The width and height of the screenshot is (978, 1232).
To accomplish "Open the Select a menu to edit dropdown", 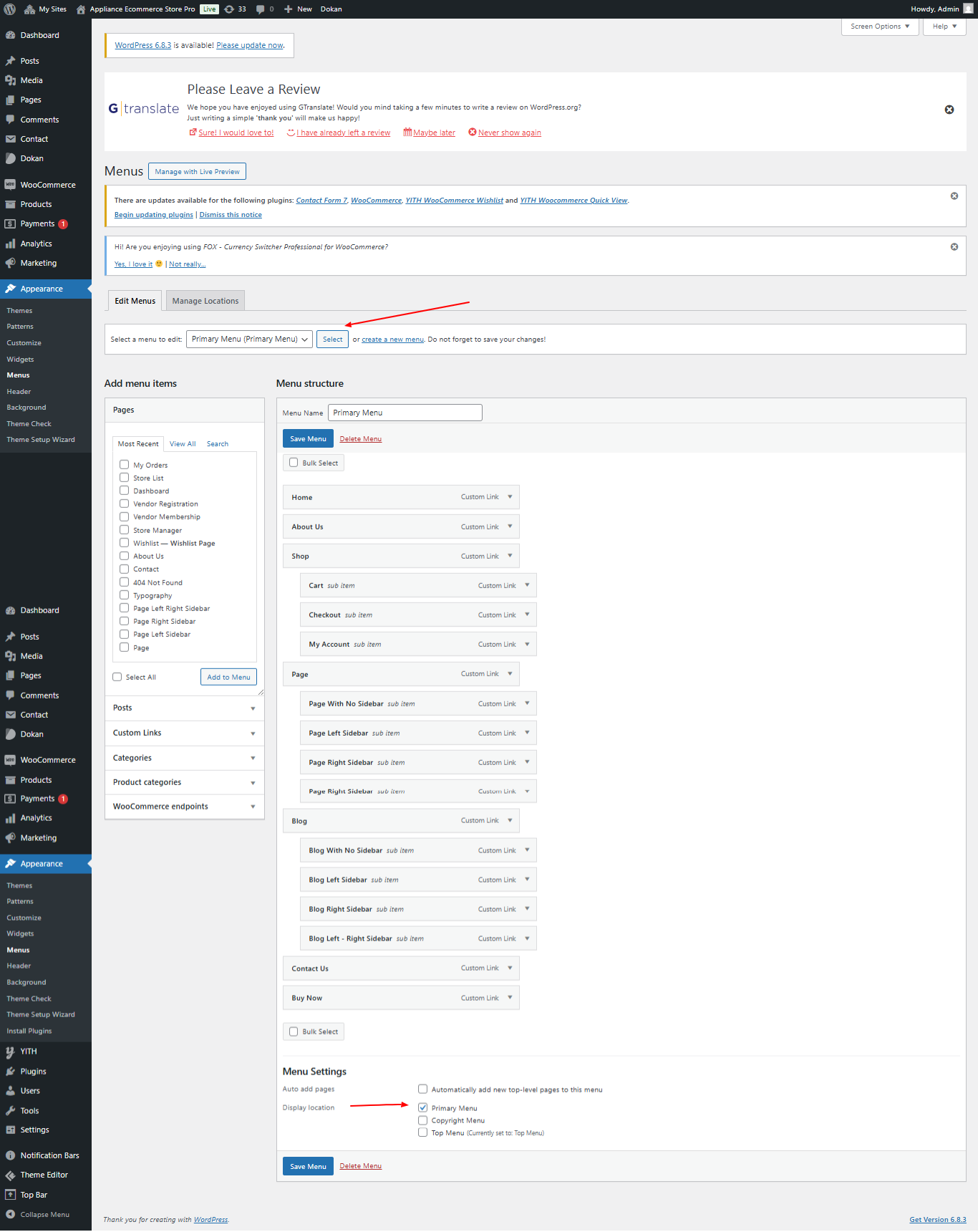I will click(249, 340).
